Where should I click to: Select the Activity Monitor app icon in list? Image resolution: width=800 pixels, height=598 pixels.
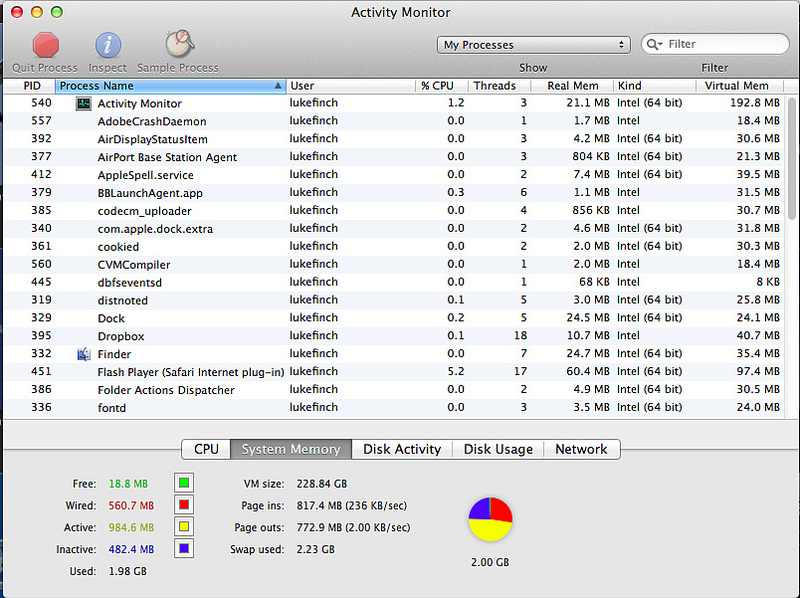(83, 104)
